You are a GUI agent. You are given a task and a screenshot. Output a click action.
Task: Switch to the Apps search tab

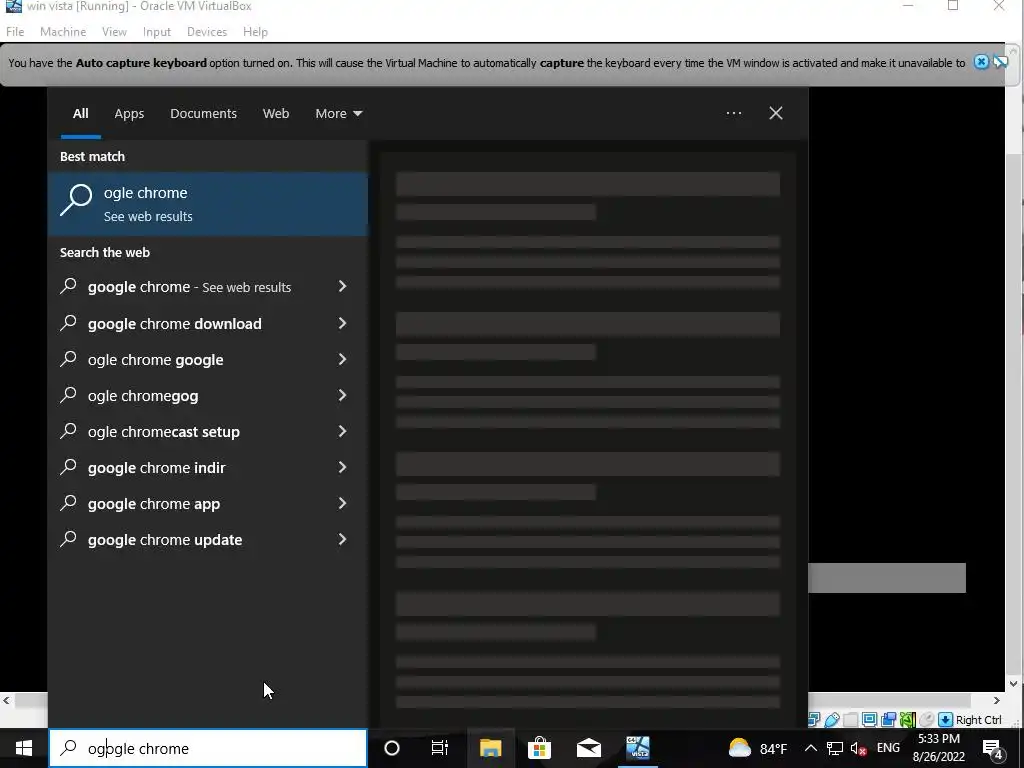[x=129, y=114]
